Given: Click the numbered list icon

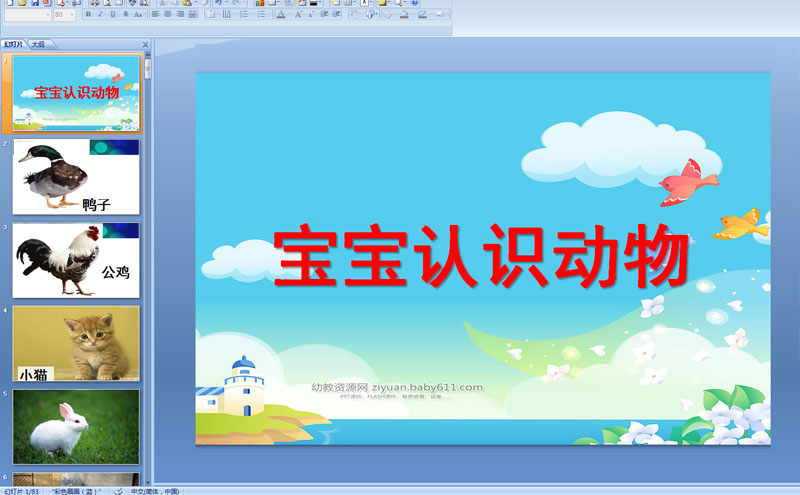Looking at the screenshot, I should point(244,14).
